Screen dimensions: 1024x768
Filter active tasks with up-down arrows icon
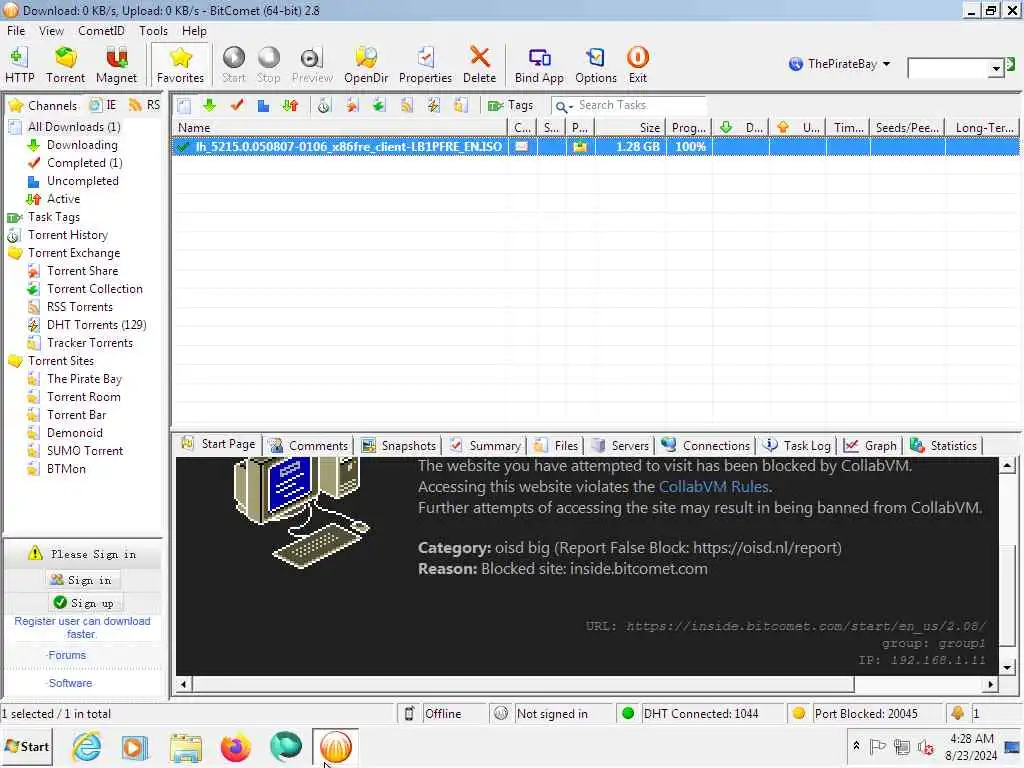(x=290, y=106)
